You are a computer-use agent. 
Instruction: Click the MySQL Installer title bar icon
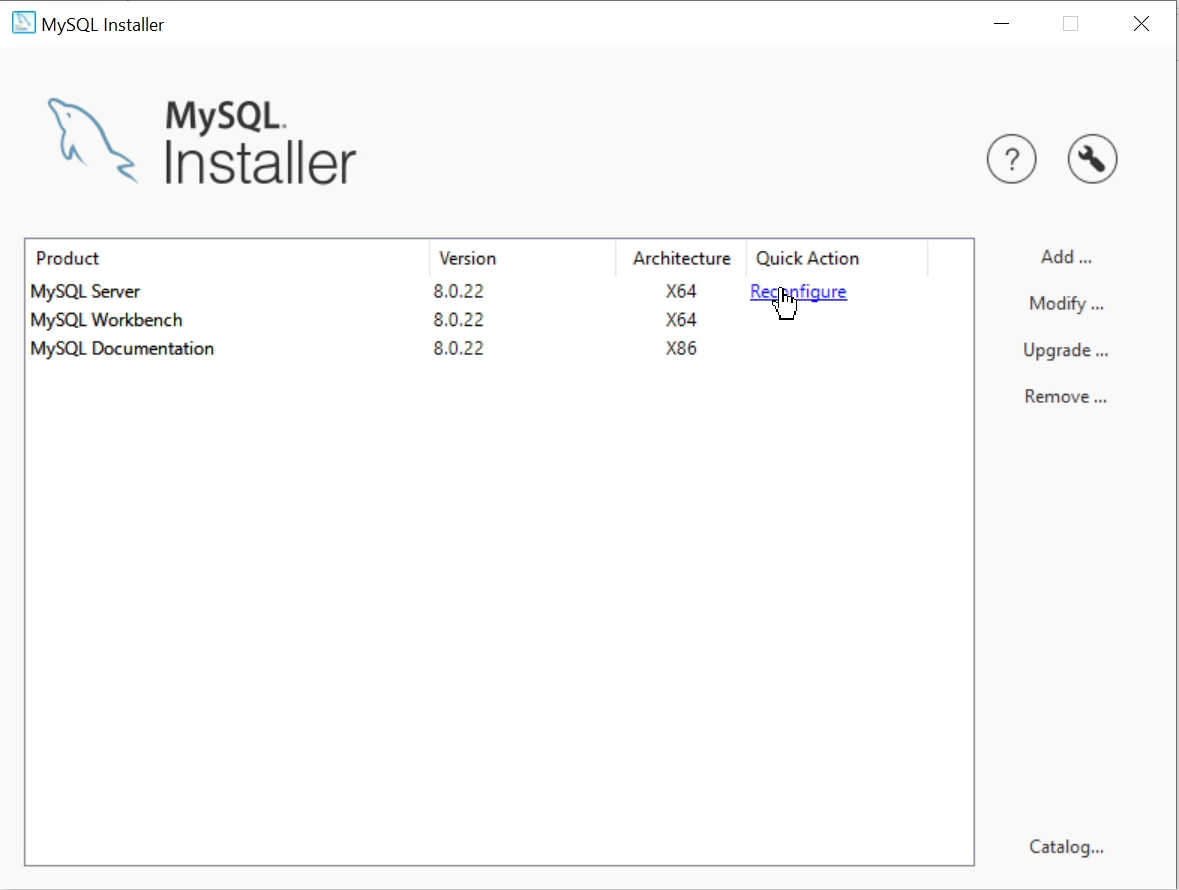tap(23, 23)
